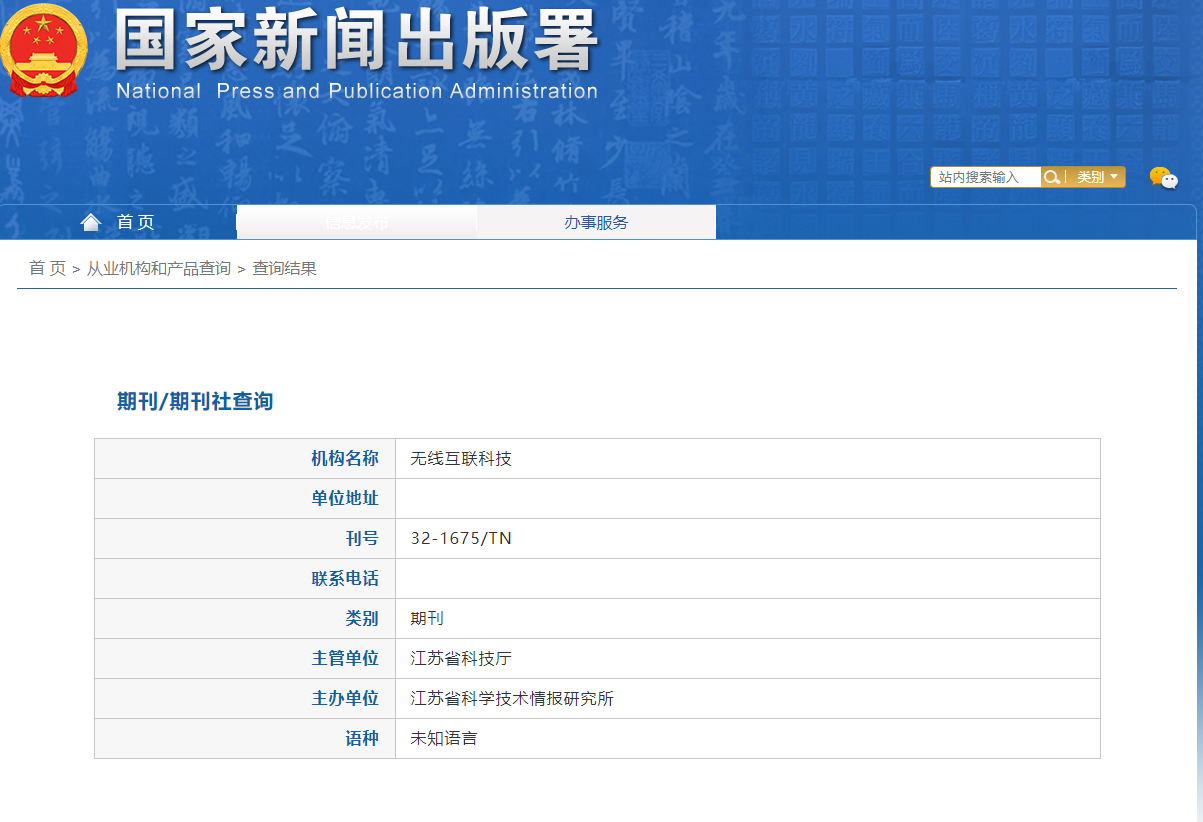Click the 期刊/期刊社查询 heading

[x=195, y=401]
